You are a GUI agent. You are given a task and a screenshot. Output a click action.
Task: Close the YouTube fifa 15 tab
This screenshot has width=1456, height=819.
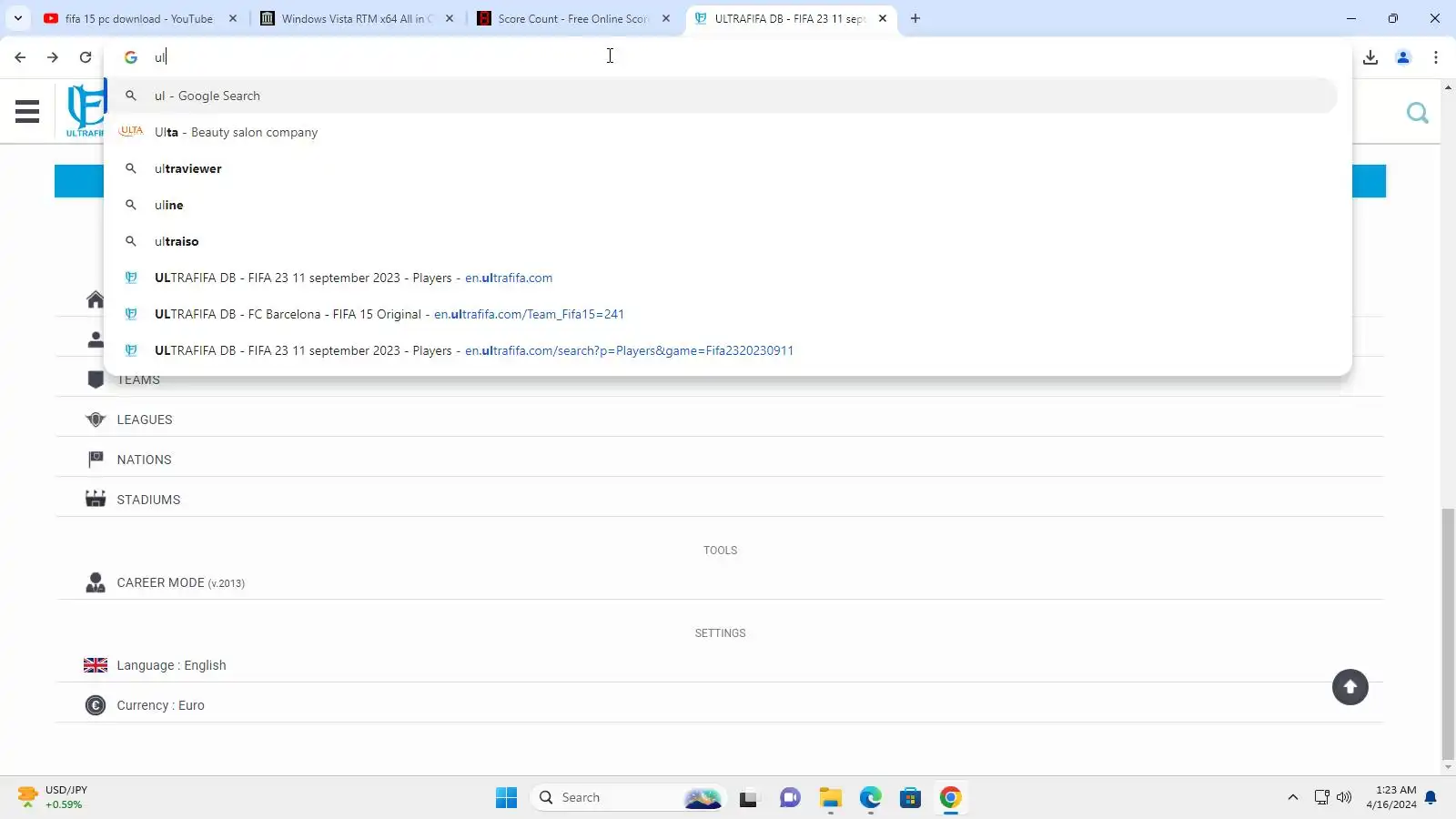(x=233, y=18)
